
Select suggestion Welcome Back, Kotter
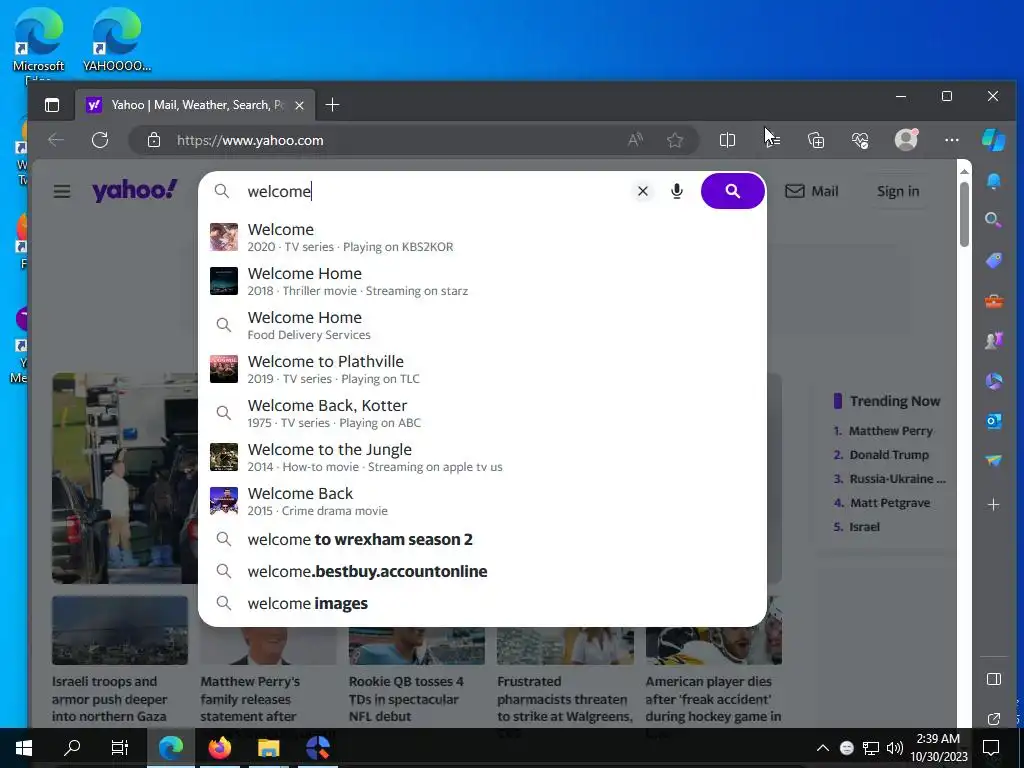(482, 413)
